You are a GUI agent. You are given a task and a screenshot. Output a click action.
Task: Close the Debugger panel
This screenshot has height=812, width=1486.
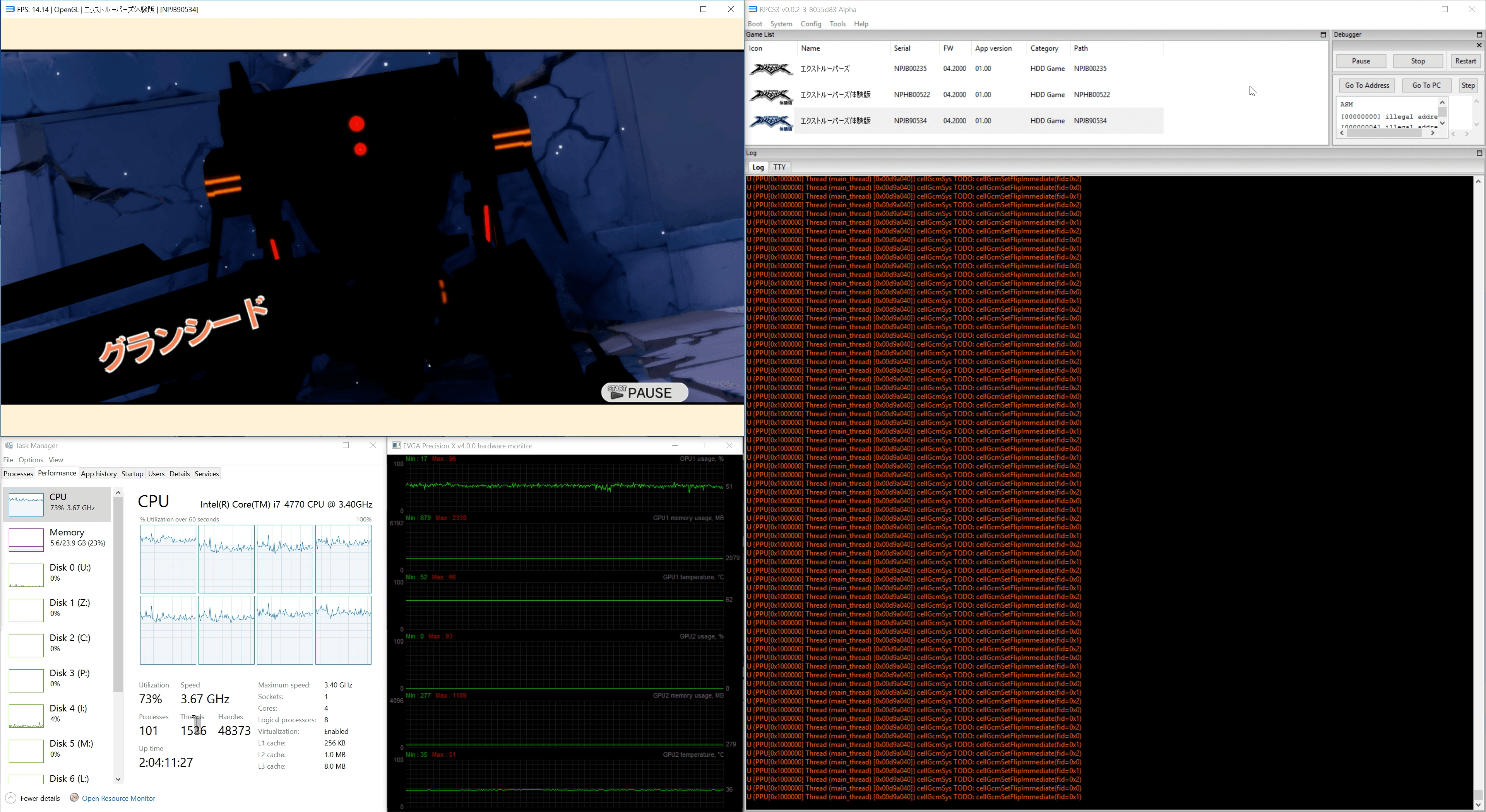click(x=1479, y=45)
